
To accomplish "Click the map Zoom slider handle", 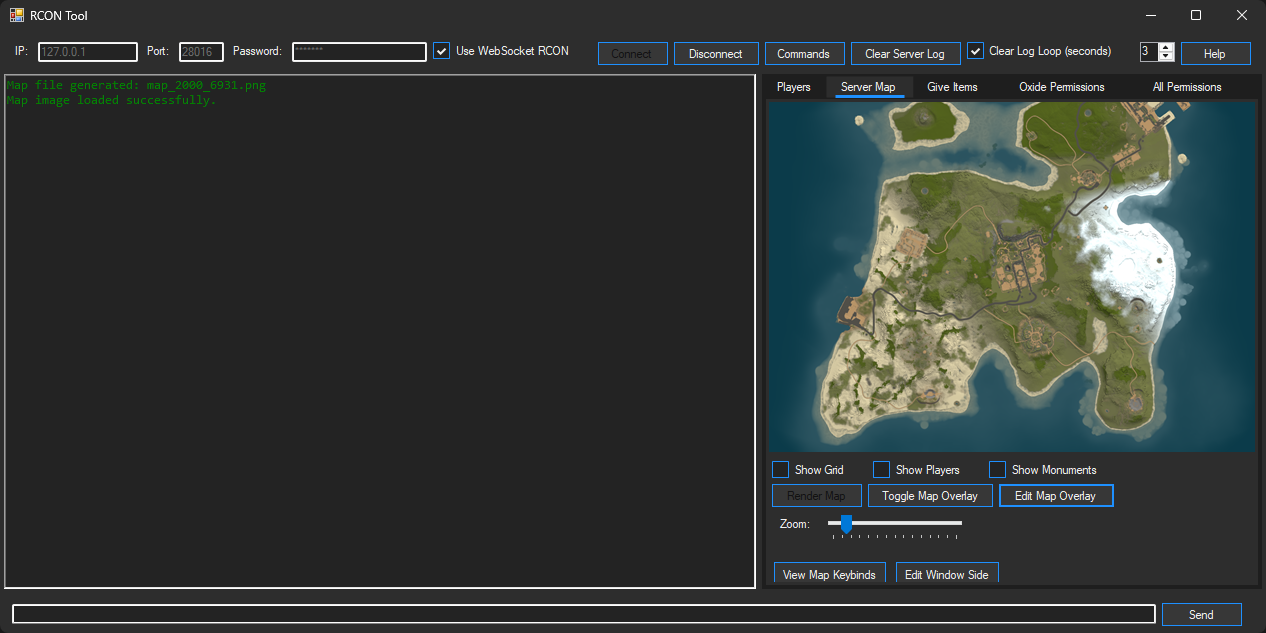I will pyautogui.click(x=846, y=523).
